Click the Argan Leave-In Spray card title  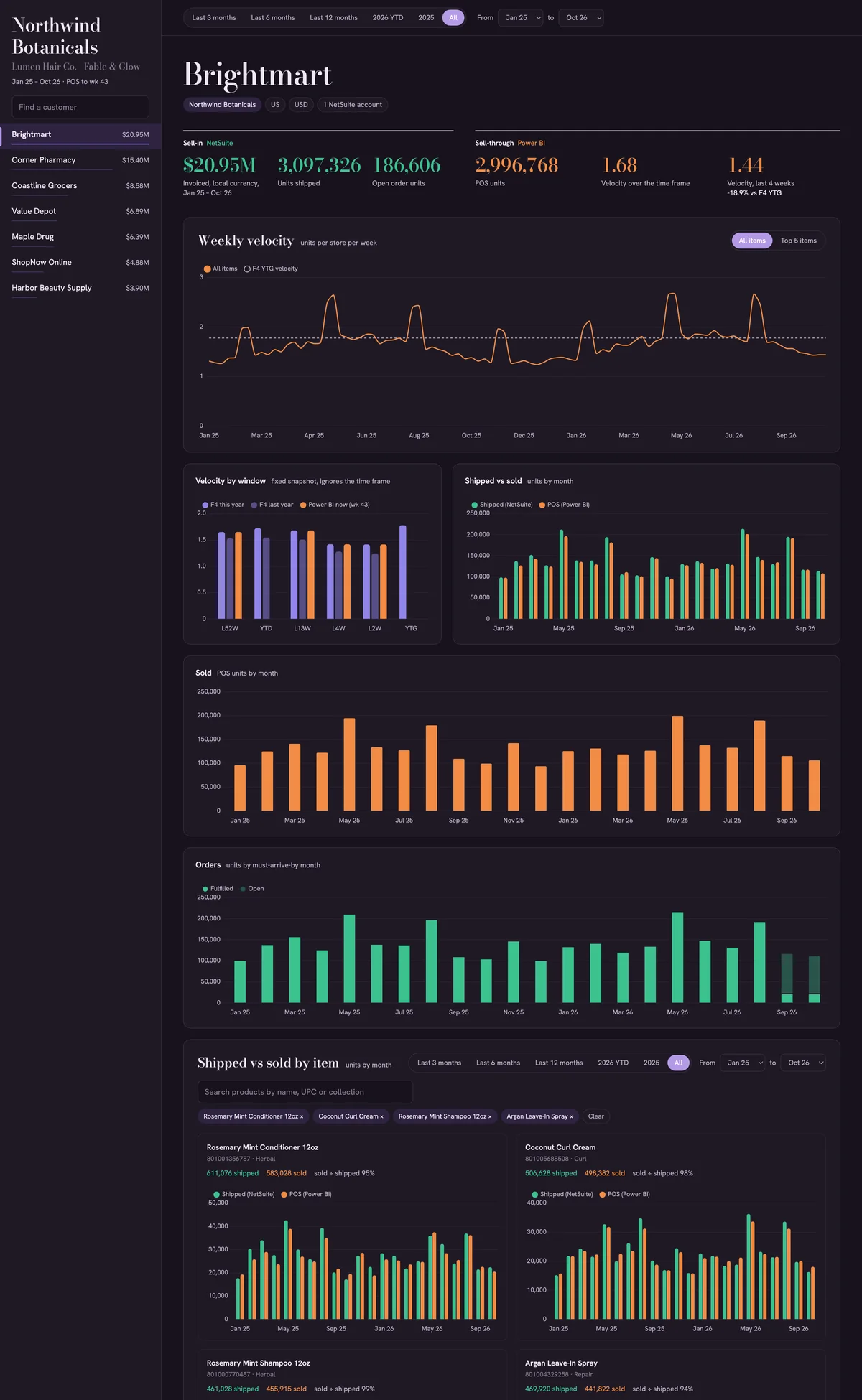[x=561, y=1363]
